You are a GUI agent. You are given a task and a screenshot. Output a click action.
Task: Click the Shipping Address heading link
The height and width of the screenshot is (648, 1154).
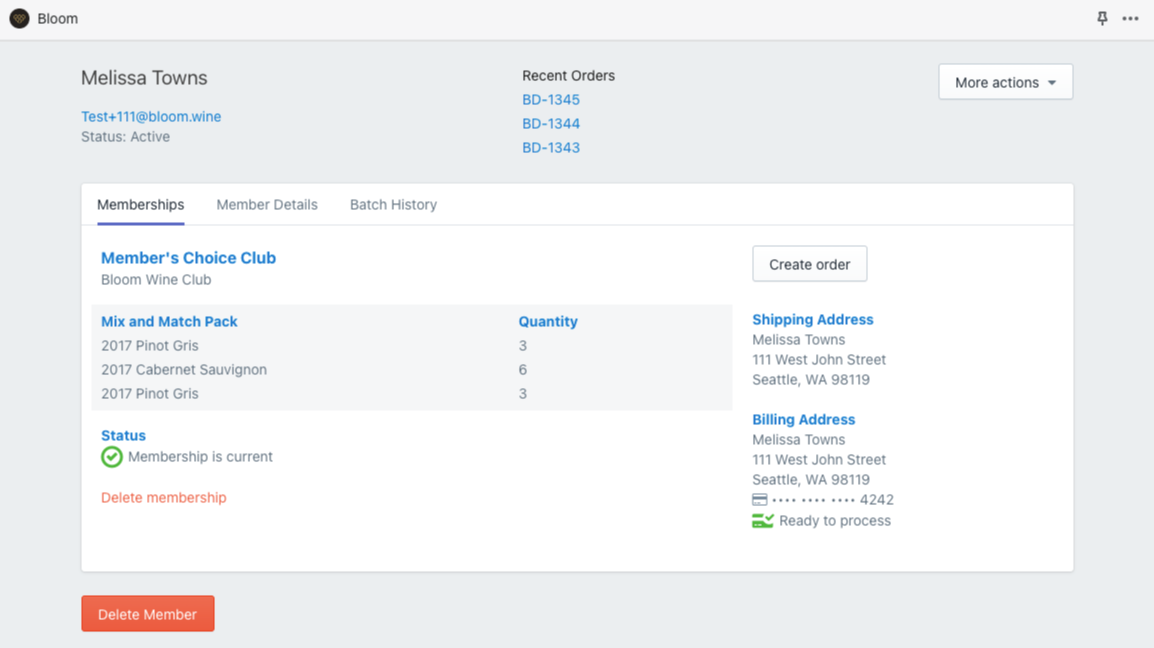click(x=812, y=320)
